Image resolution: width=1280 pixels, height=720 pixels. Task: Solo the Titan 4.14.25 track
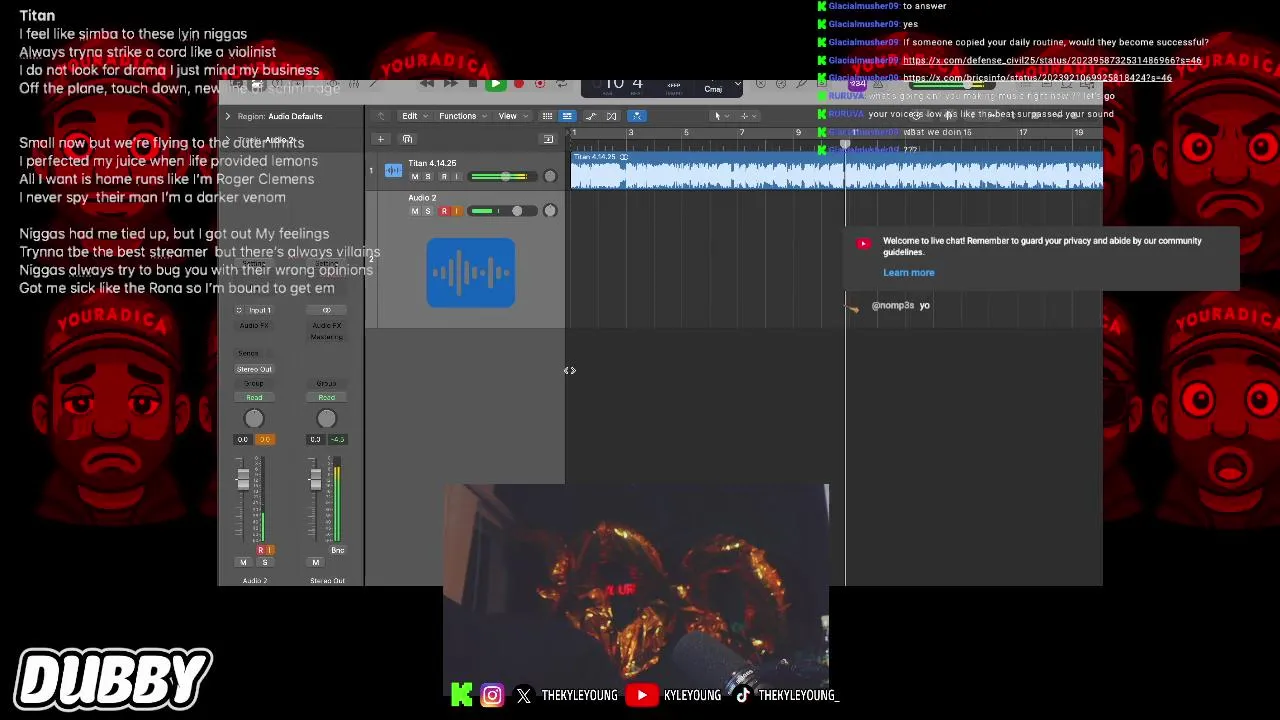[x=428, y=177]
